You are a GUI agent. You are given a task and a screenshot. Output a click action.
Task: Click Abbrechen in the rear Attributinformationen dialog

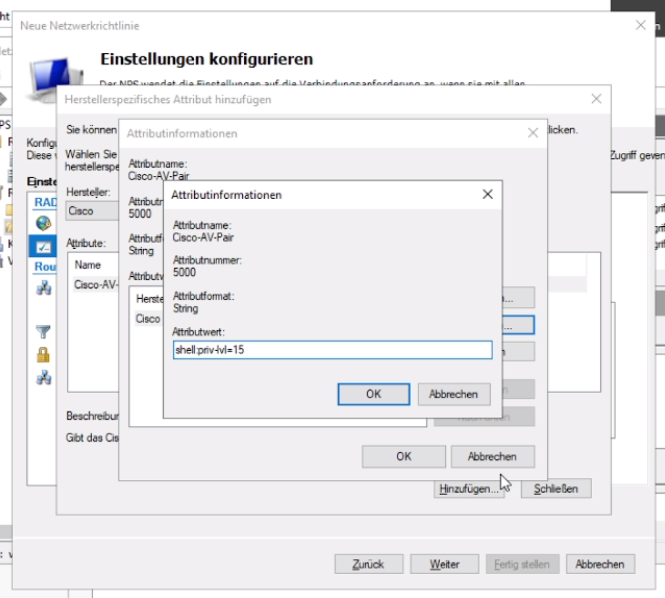coord(492,456)
